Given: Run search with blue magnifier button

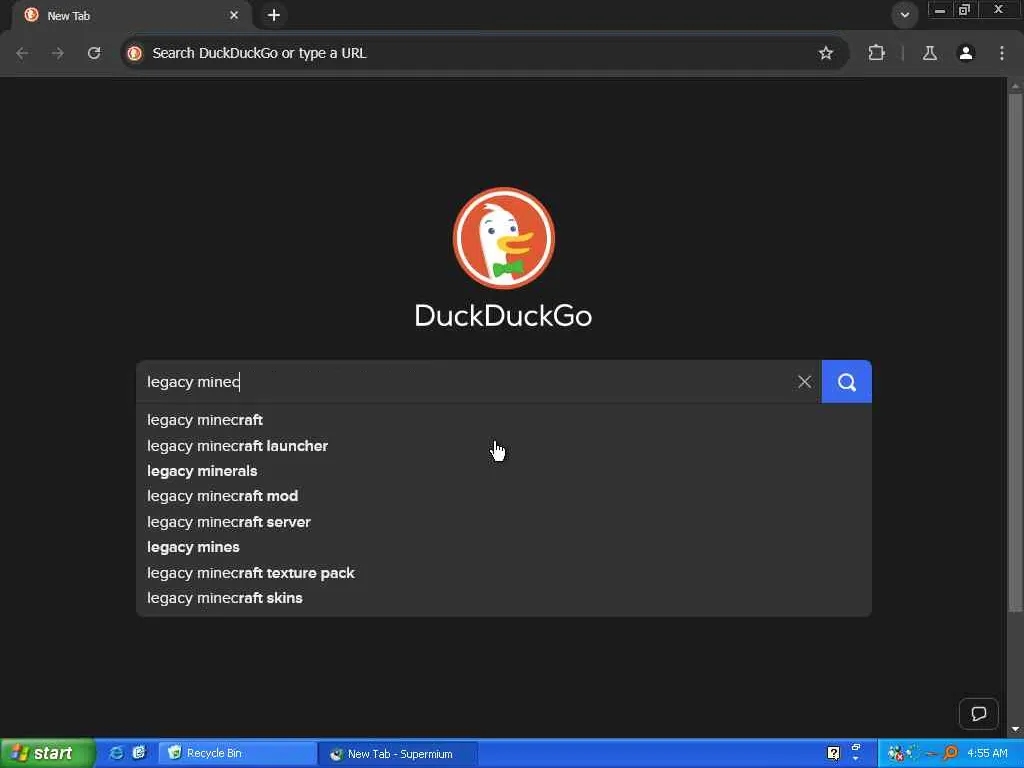Looking at the screenshot, I should point(846,381).
